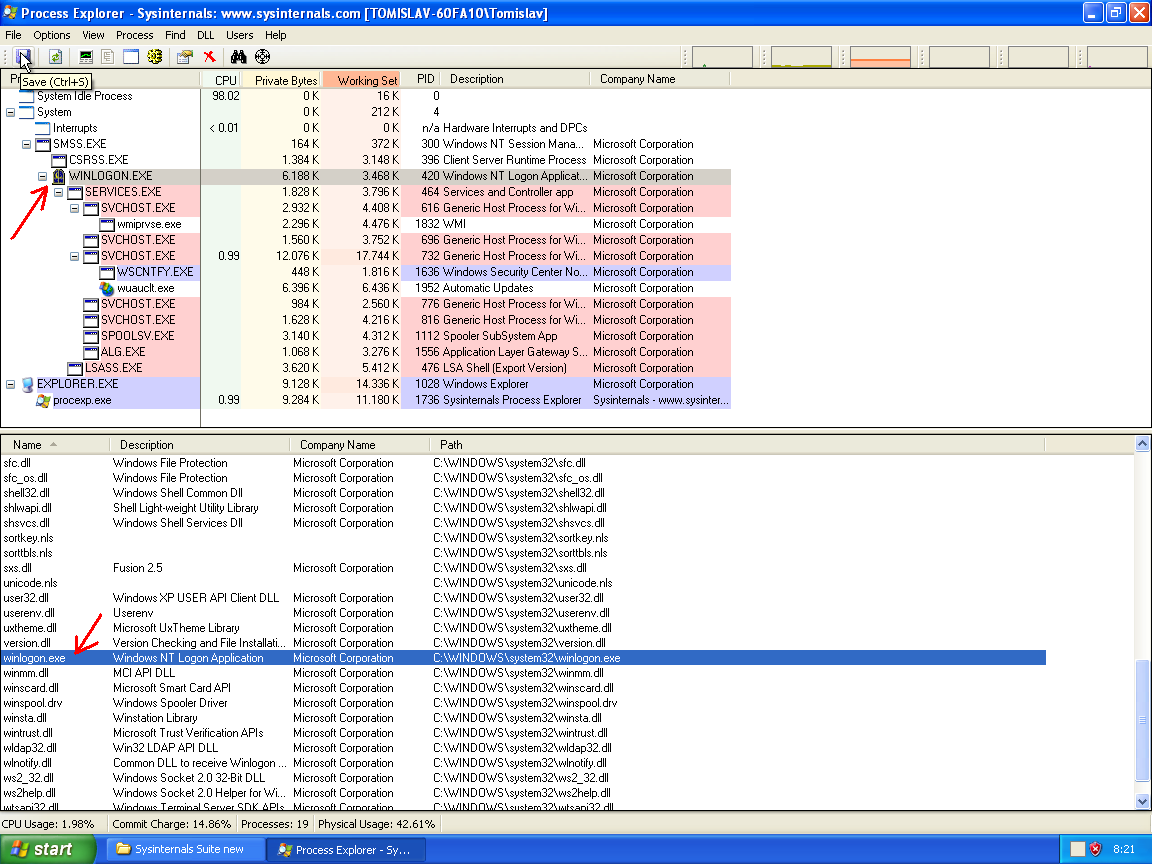Collapse the WINLOGON.EXE tree node
1152x864 pixels.
tap(43, 176)
